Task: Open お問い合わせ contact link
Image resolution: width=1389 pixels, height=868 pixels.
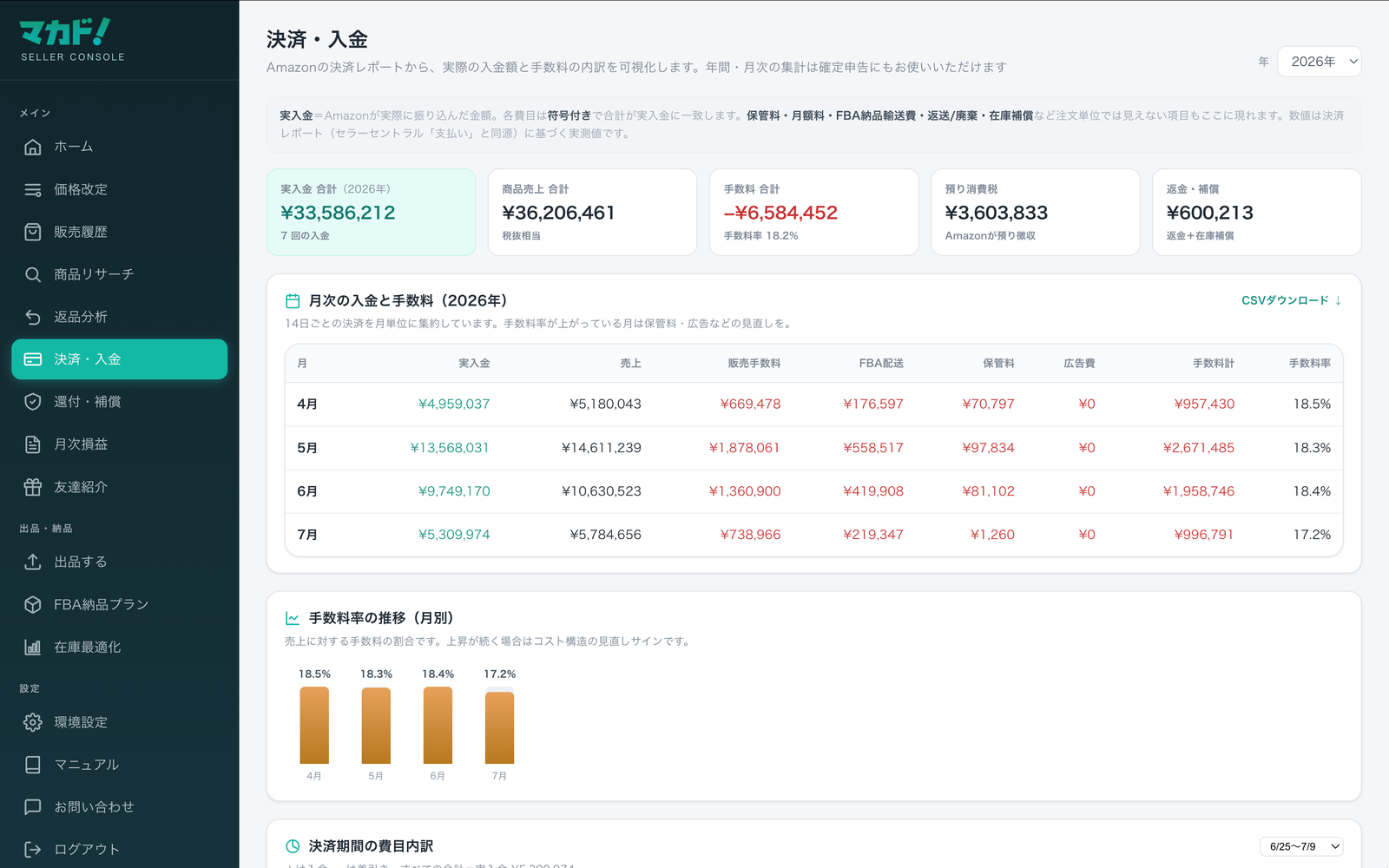Action: click(120, 807)
